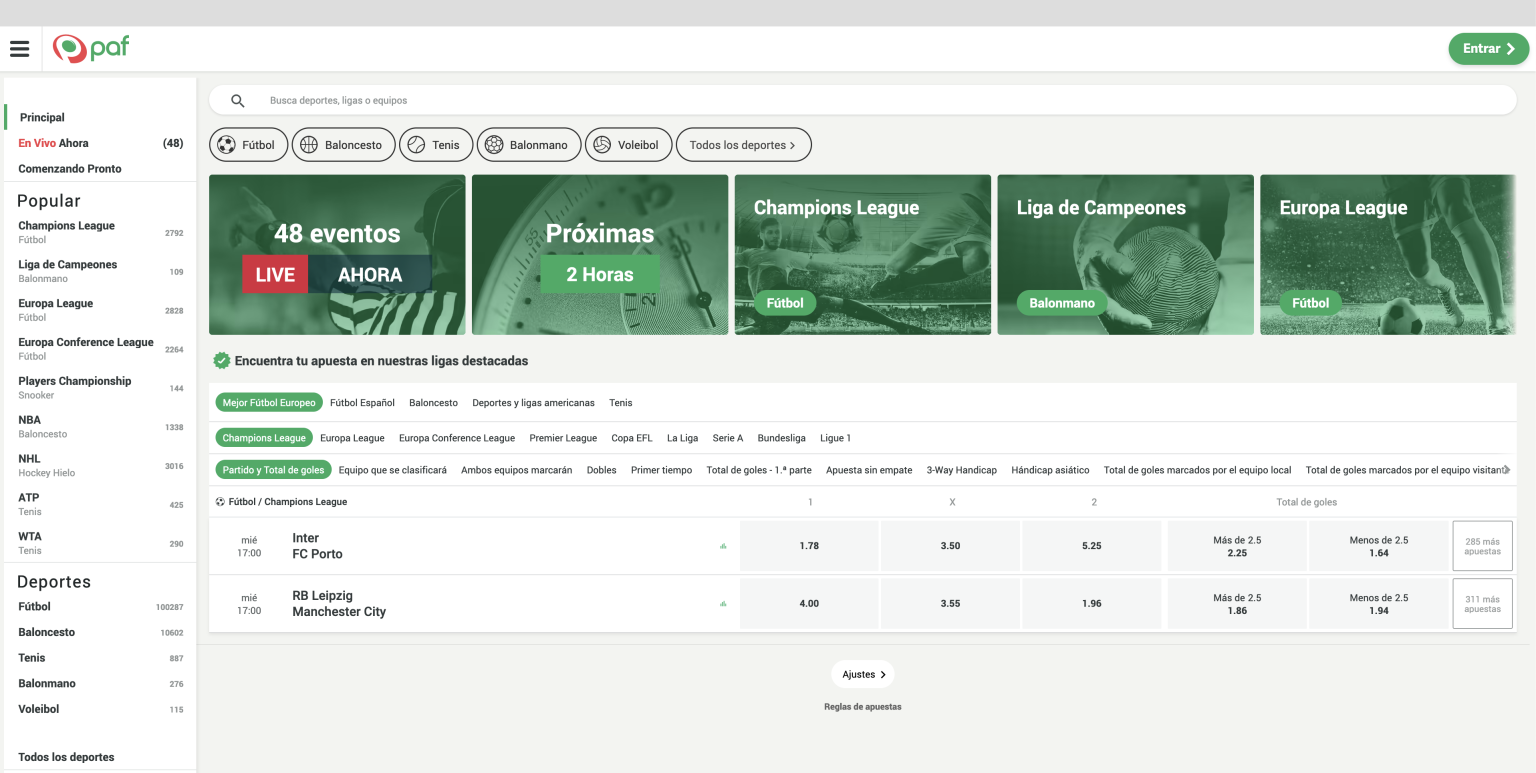The width and height of the screenshot is (1536, 773).
Task: Bet on RB Leipzig win at 4.00
Action: (x=809, y=604)
